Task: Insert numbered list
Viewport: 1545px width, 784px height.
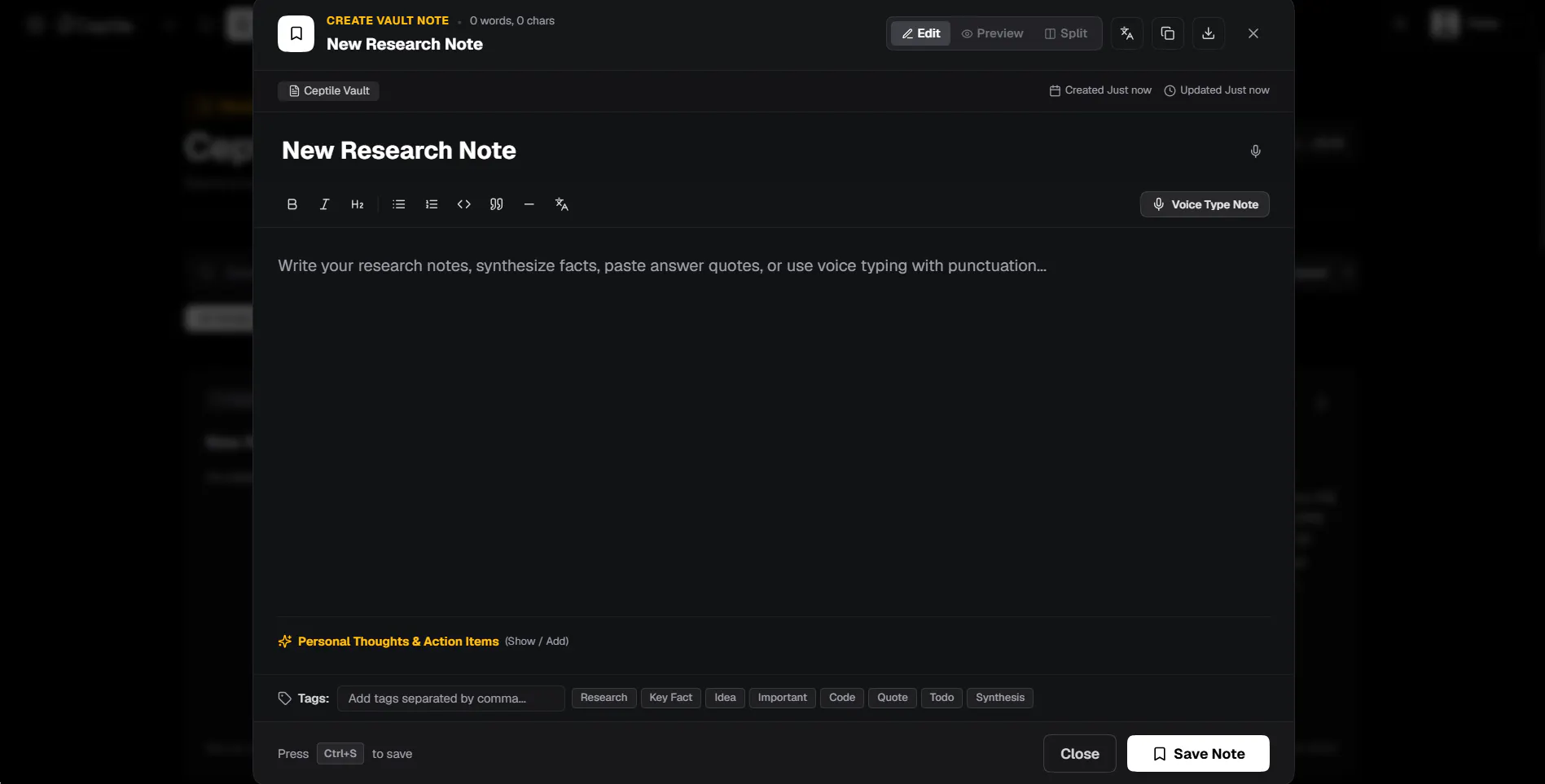Action: pos(432,204)
